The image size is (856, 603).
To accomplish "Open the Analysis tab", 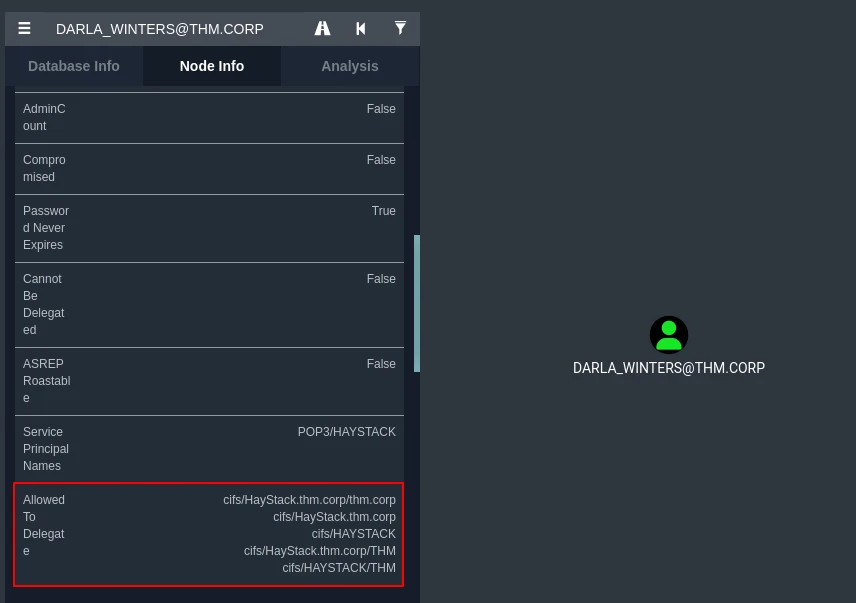I will pyautogui.click(x=349, y=66).
